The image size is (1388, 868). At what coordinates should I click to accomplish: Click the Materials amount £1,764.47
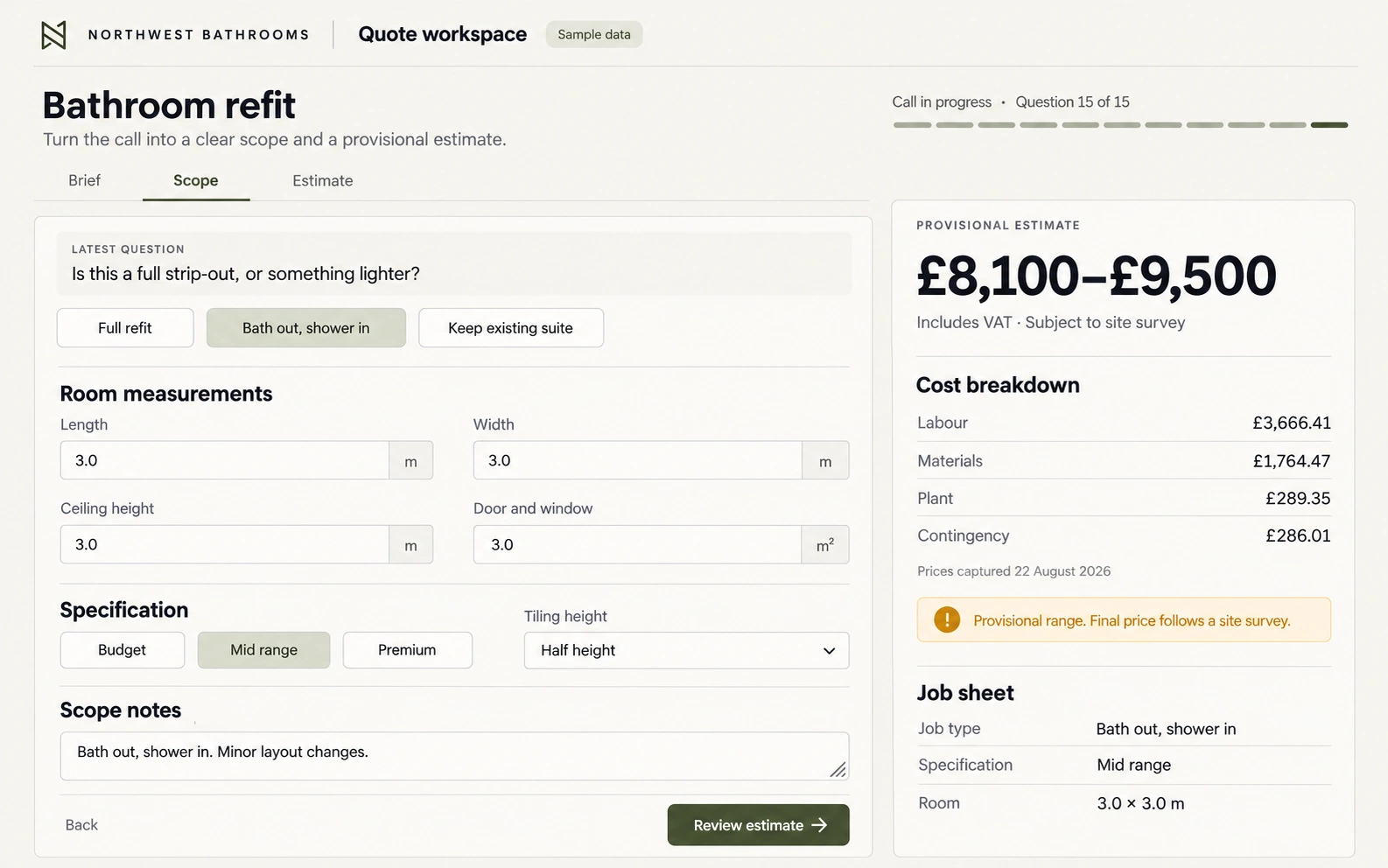(1292, 461)
